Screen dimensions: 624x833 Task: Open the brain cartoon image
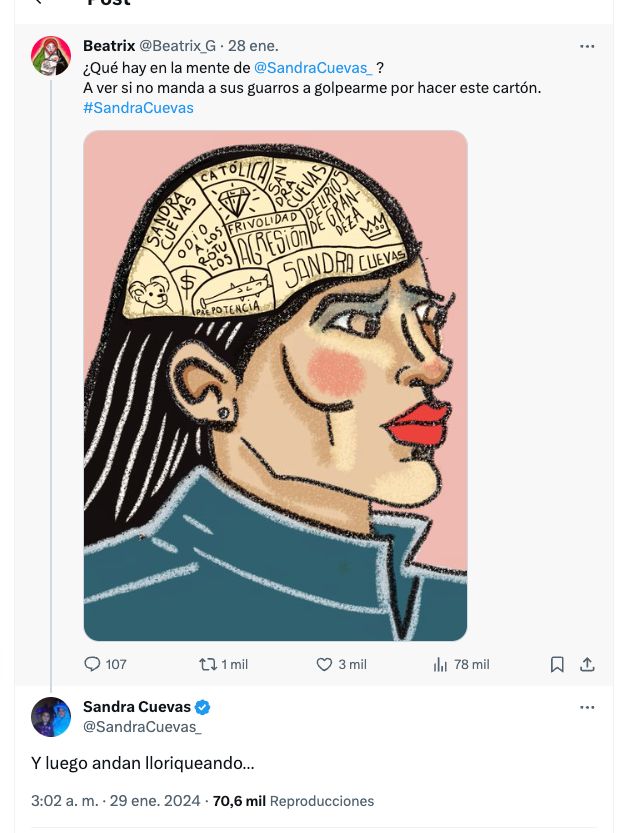tap(275, 385)
